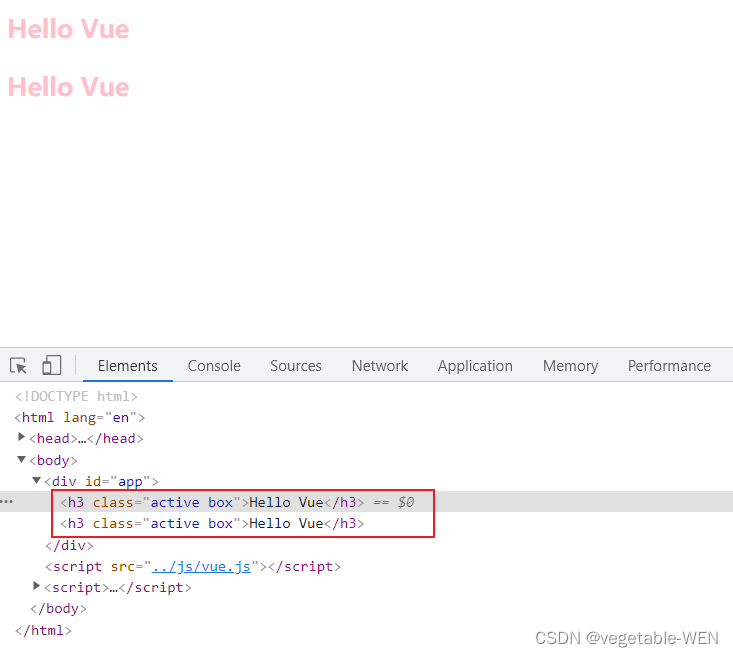Open the three-dots row actions icon
The height and width of the screenshot is (657, 733).
point(7,502)
